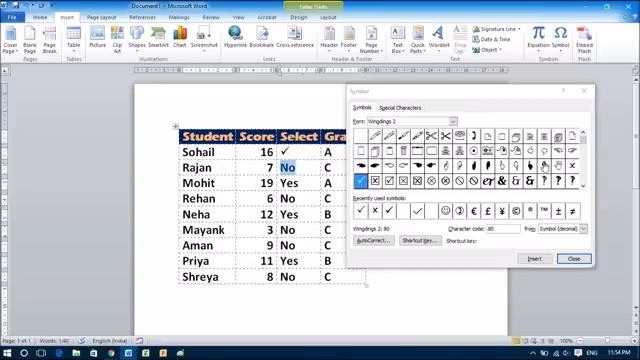The height and width of the screenshot is (360, 640).
Task: Click the zoom slider in status bar
Action: click(607, 341)
